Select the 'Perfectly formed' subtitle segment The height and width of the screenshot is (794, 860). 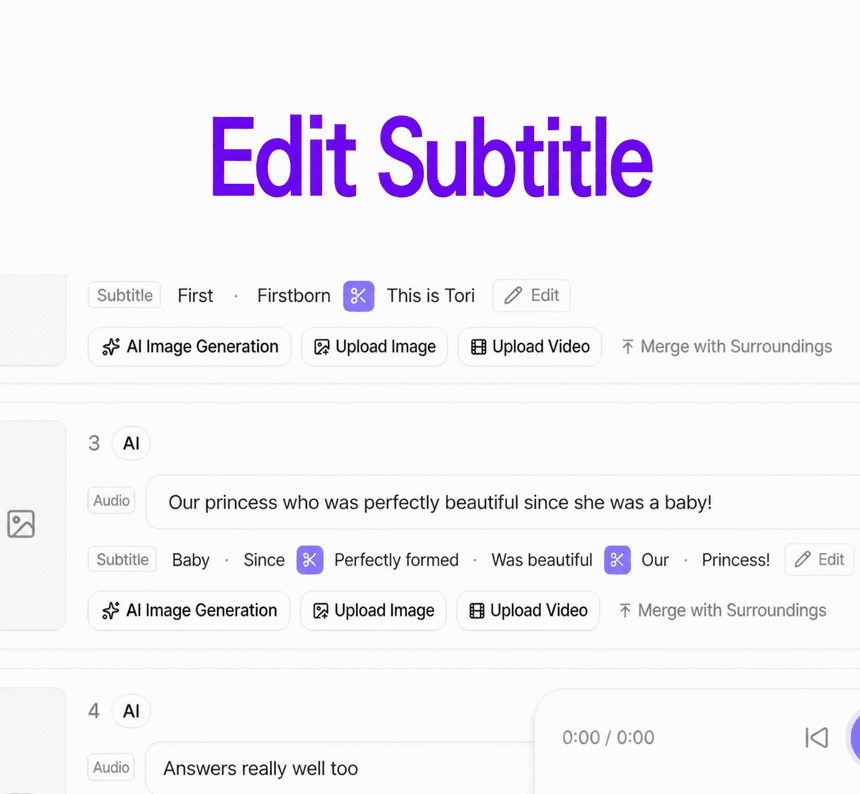click(x=396, y=560)
